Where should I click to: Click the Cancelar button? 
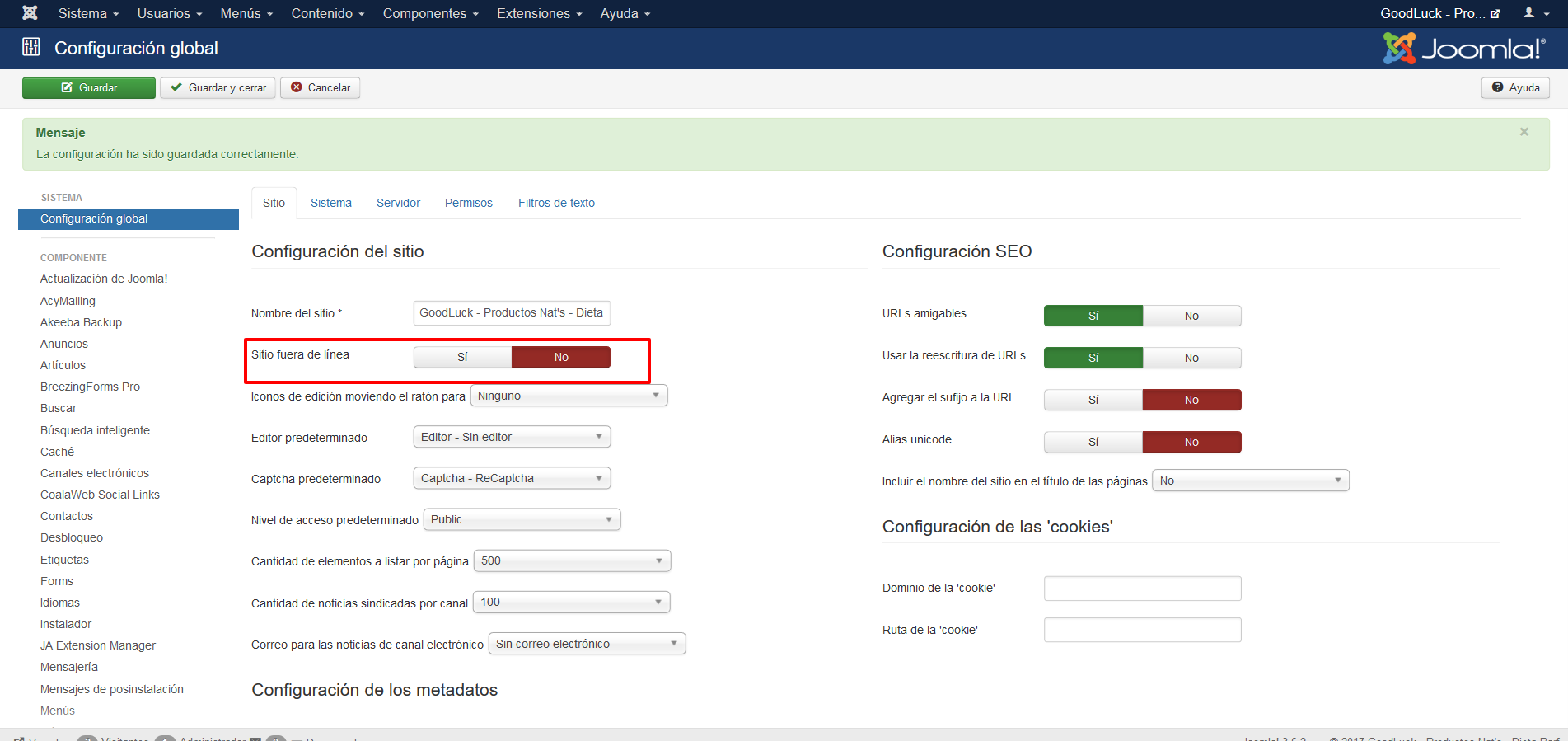(x=320, y=88)
